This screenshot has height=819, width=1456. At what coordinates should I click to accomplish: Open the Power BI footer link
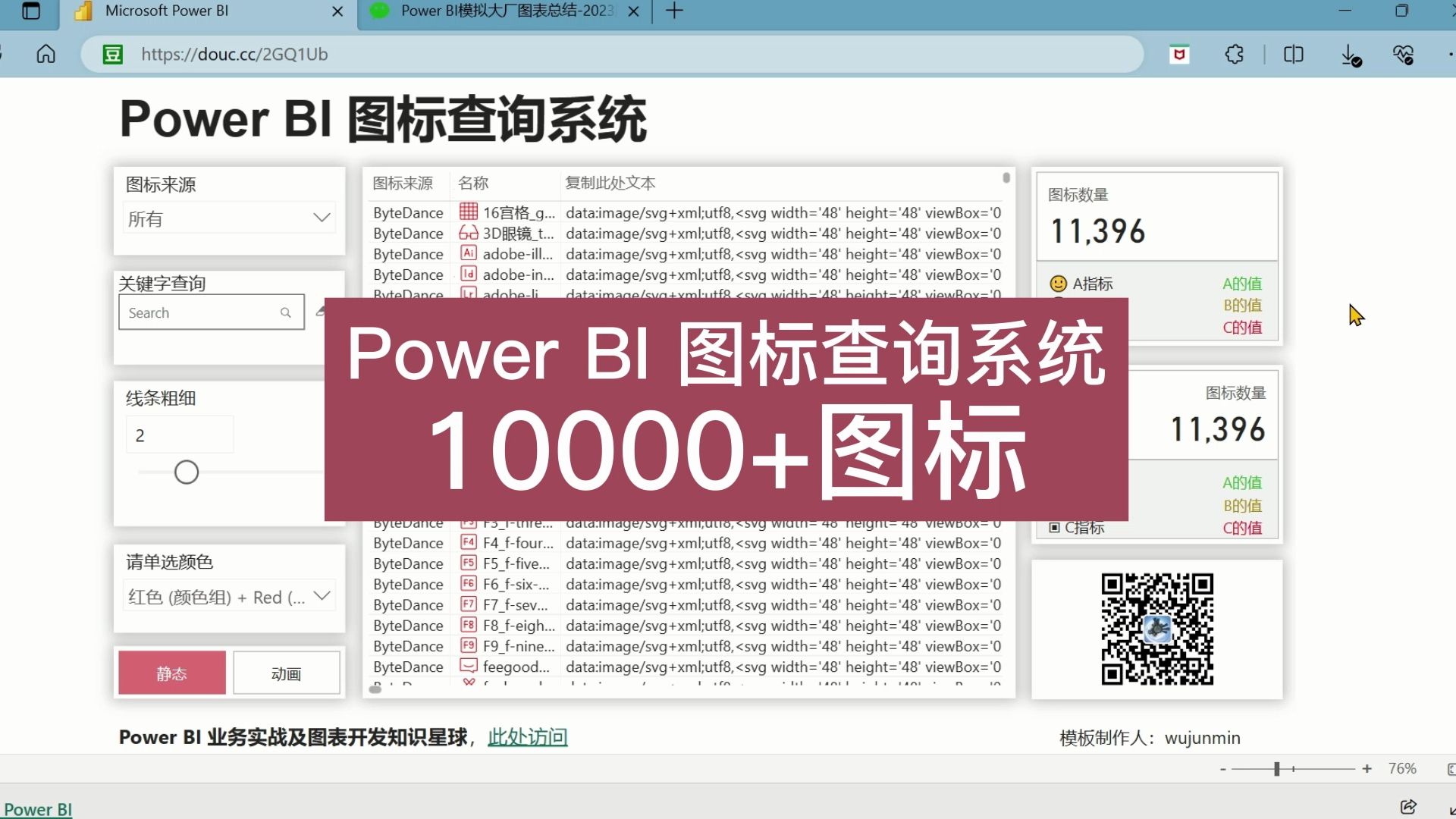coord(38,809)
